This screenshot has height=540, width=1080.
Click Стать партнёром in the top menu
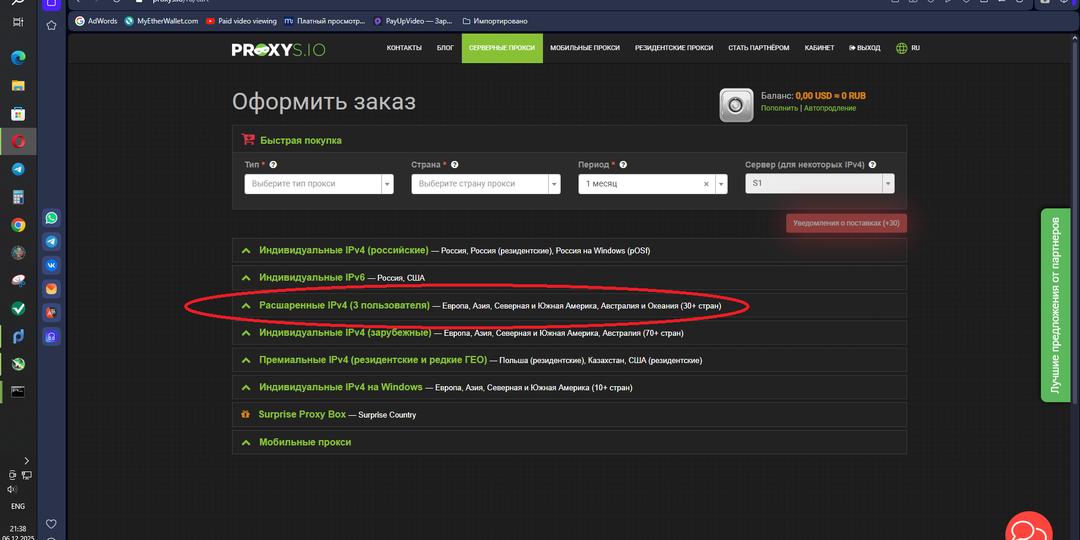[x=758, y=48]
